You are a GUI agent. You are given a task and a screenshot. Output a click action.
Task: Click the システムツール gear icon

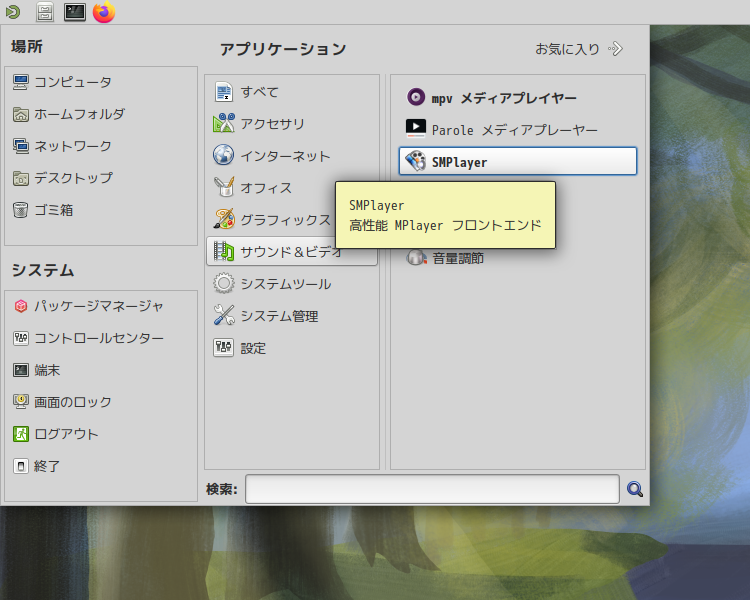[x=223, y=284]
